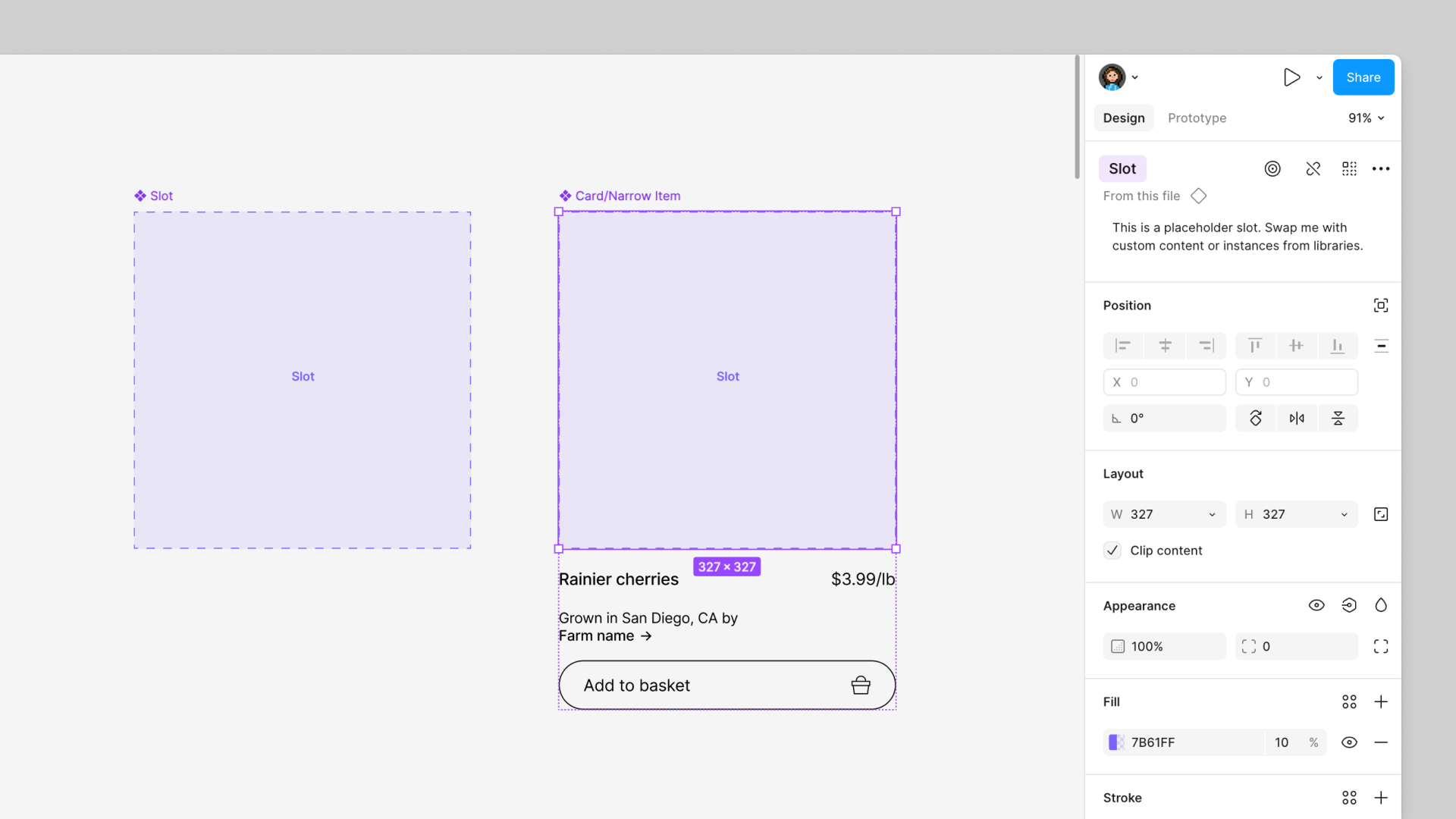Screen dimensions: 1456x819
Task: Flip the slot vertically
Action: [x=1338, y=418]
